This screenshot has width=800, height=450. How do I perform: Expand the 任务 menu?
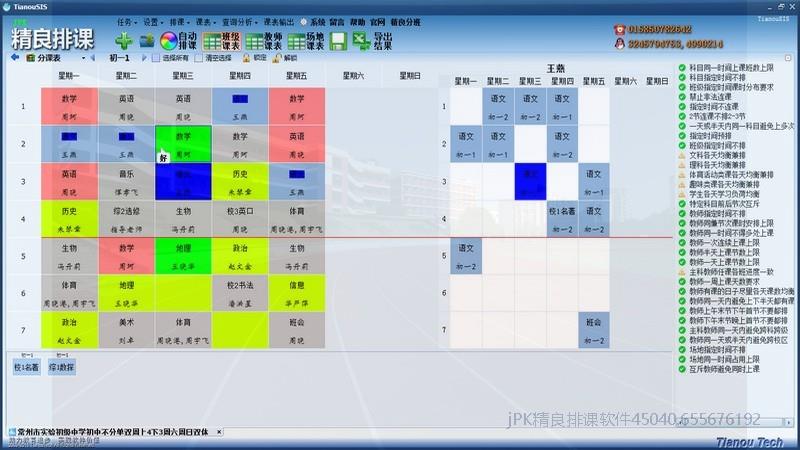[127, 22]
